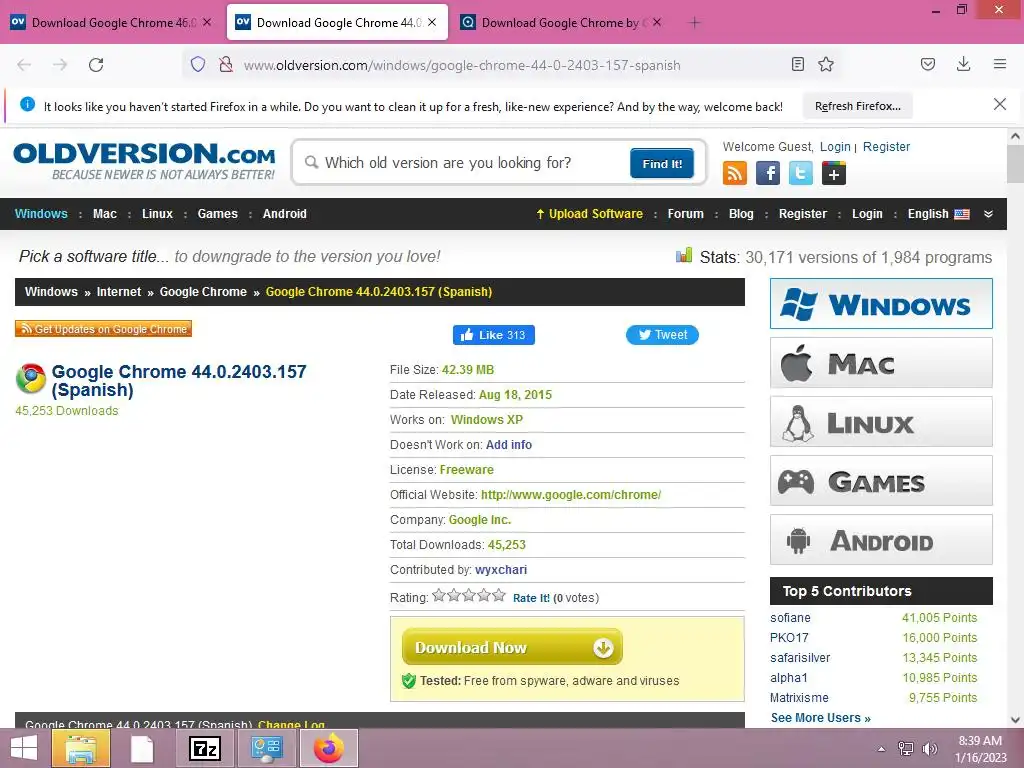Viewport: 1024px width, 768px height.
Task: Switch to the Download Google Chrome 46.0 tab
Action: coord(112,23)
